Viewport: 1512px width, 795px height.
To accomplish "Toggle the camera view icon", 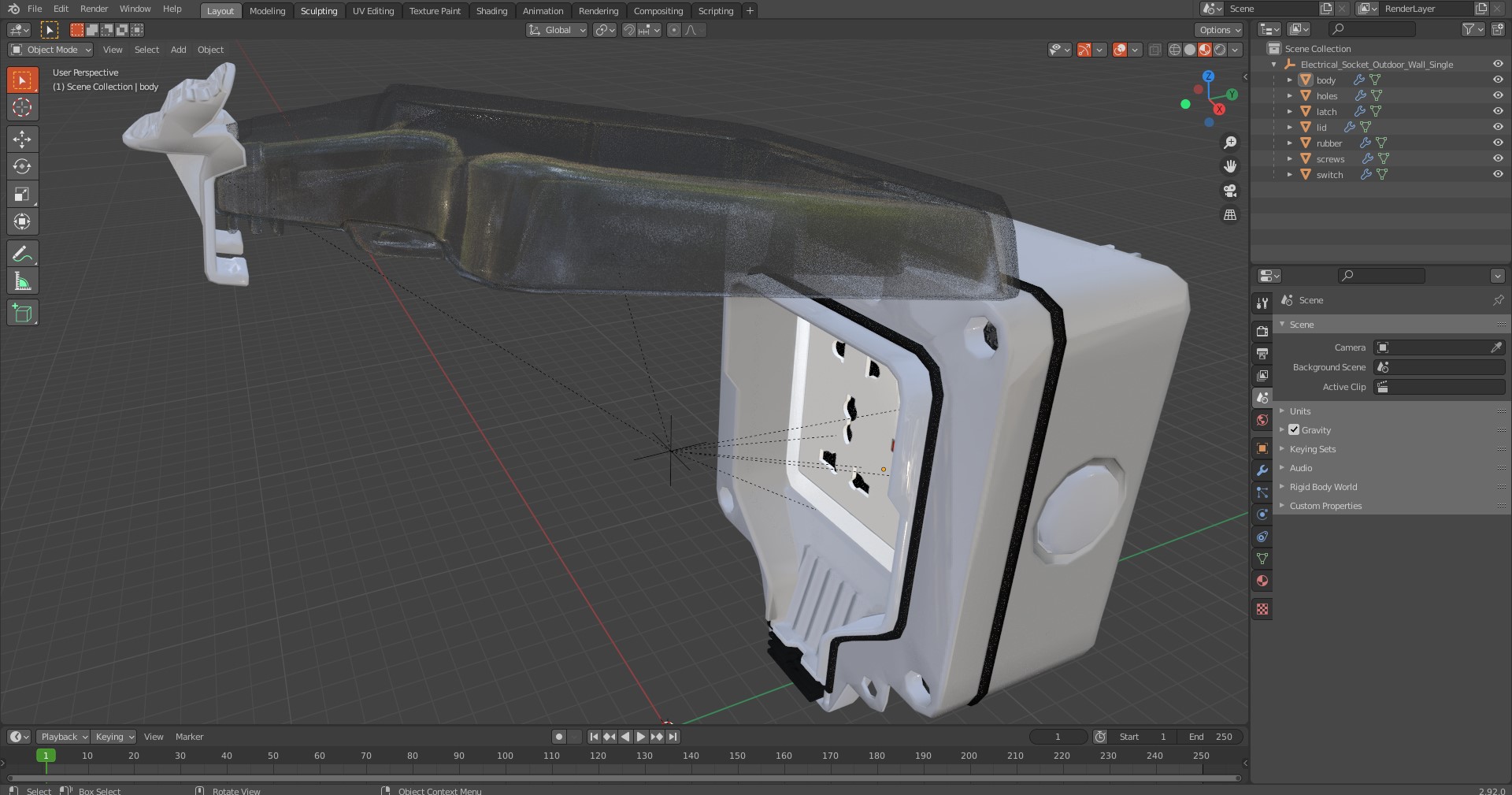I will (1230, 191).
